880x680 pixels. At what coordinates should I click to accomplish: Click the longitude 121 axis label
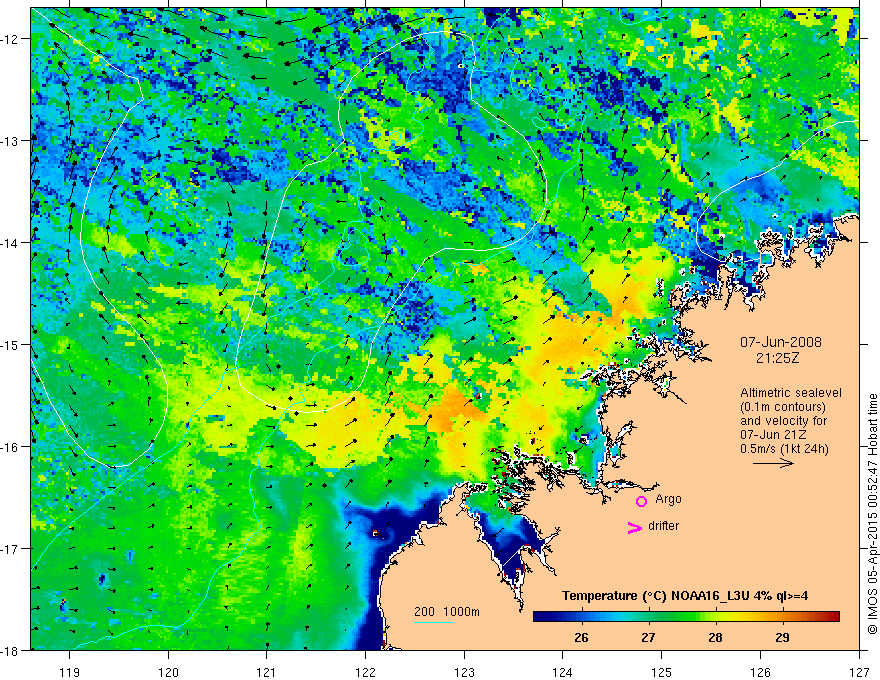tap(267, 672)
